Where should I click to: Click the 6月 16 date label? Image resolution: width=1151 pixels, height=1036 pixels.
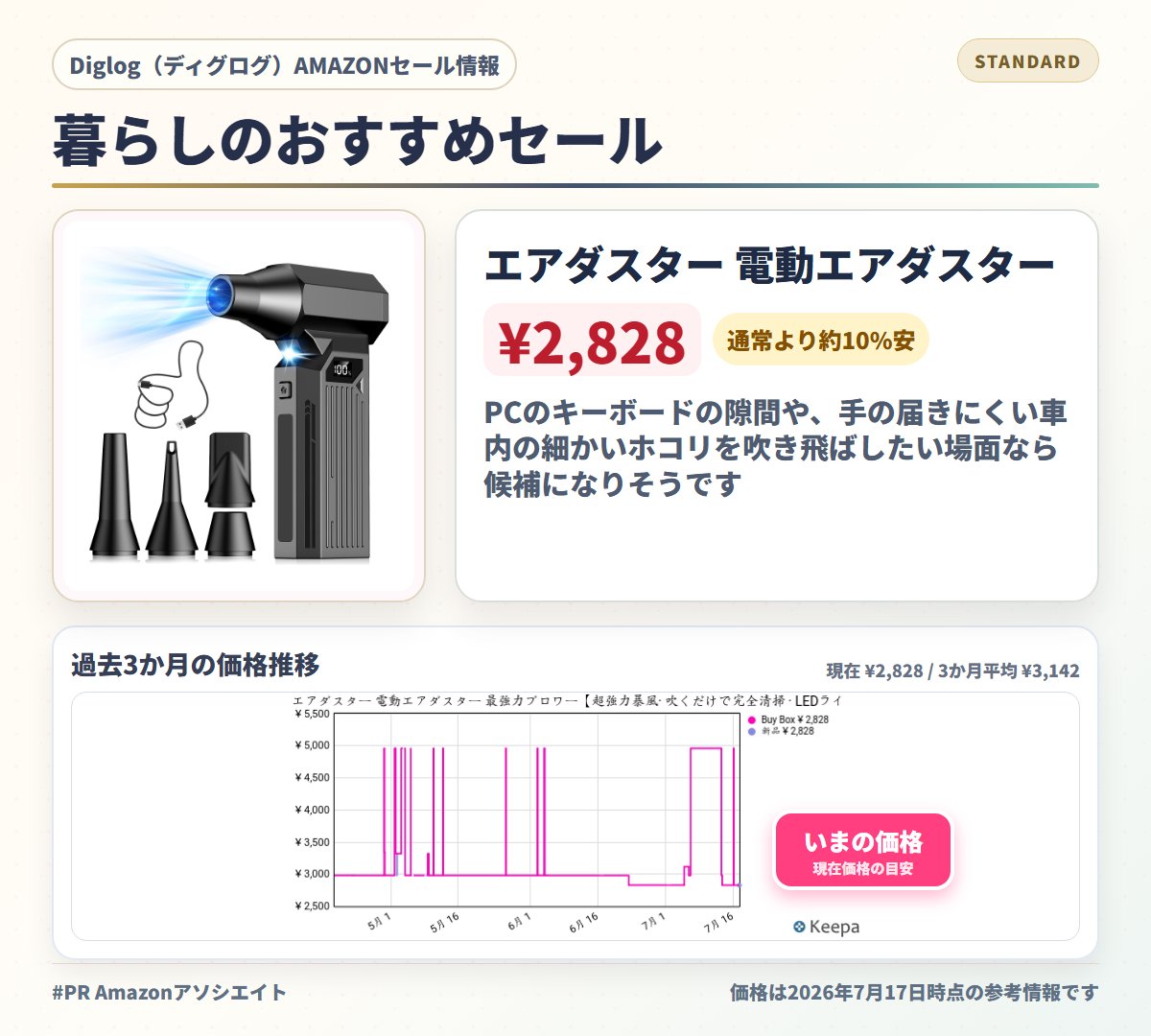coord(584,923)
